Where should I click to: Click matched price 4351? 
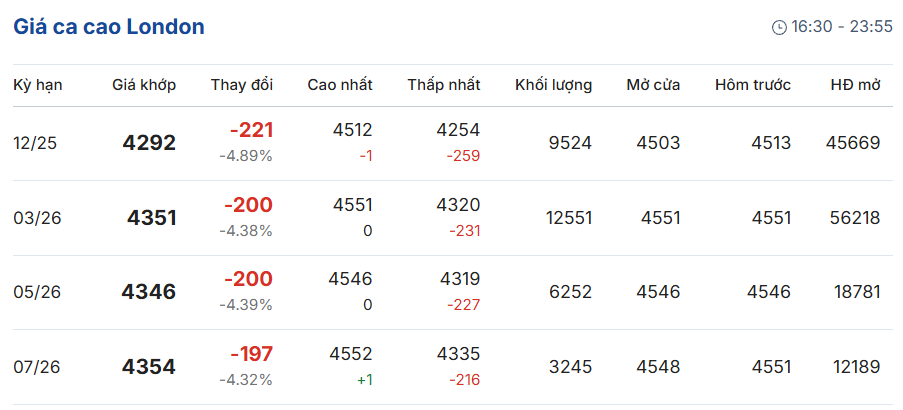click(x=152, y=218)
